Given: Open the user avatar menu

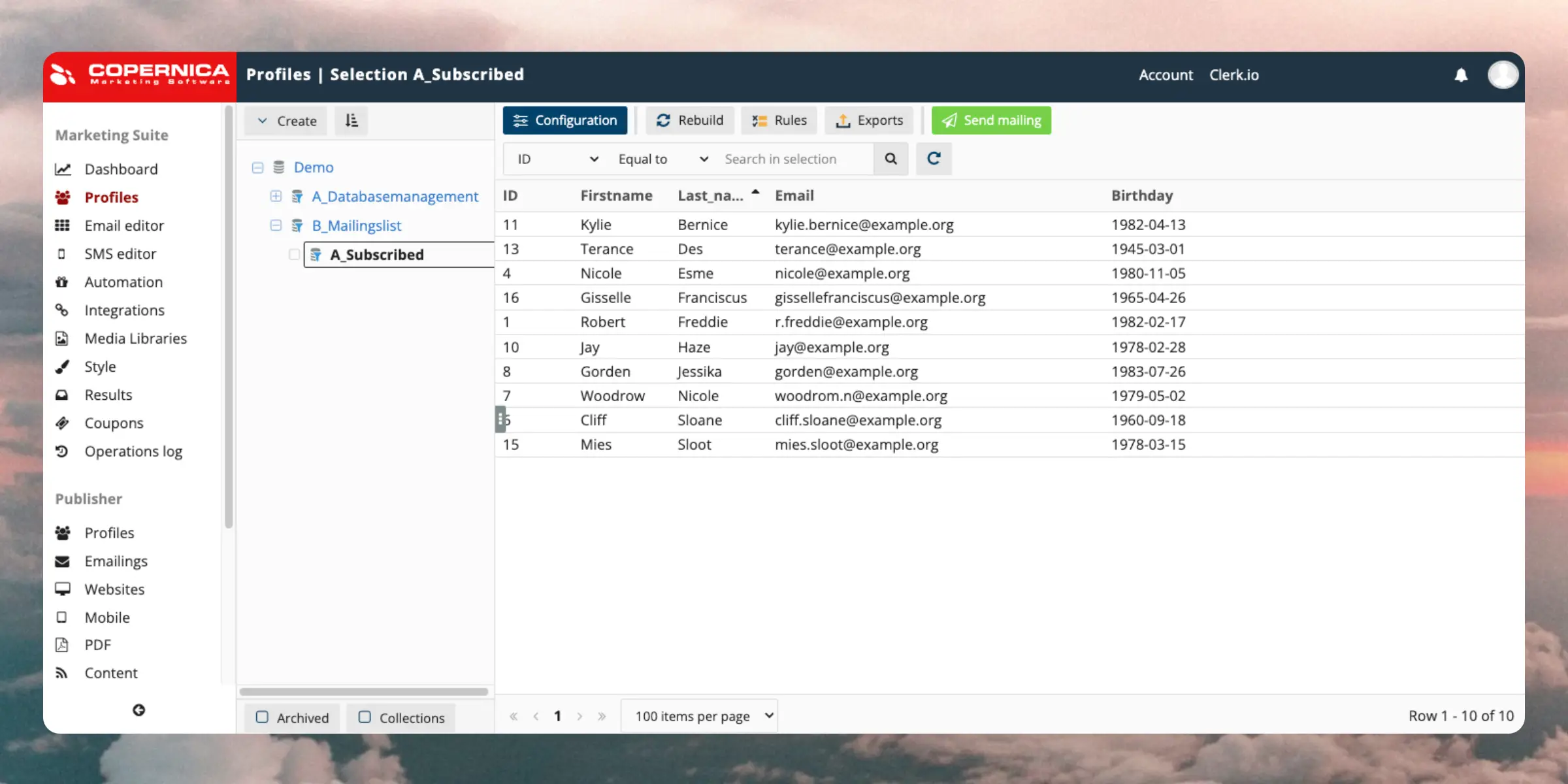Looking at the screenshot, I should (1503, 75).
